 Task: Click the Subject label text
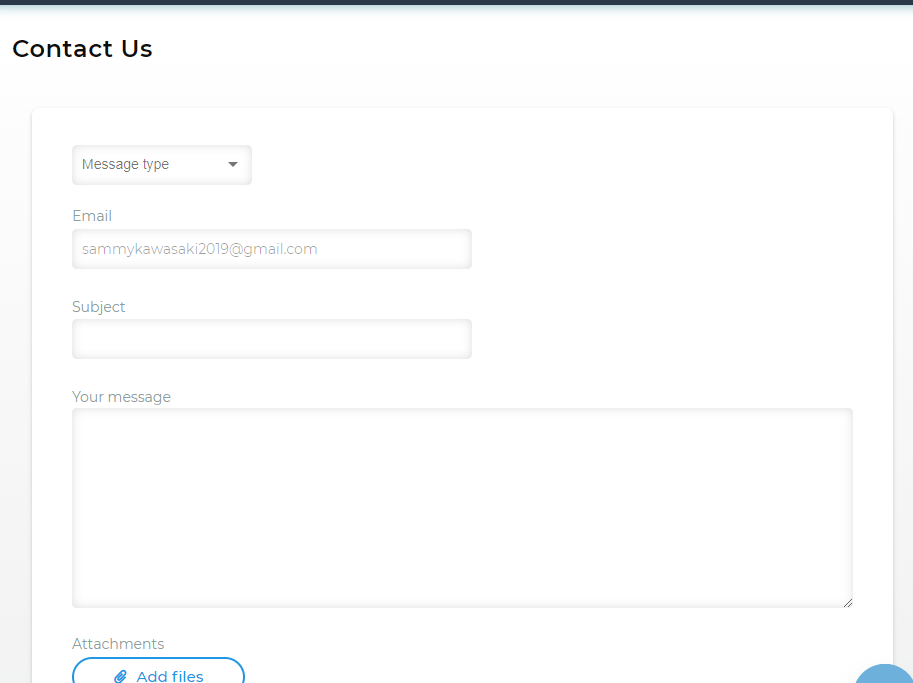[98, 307]
